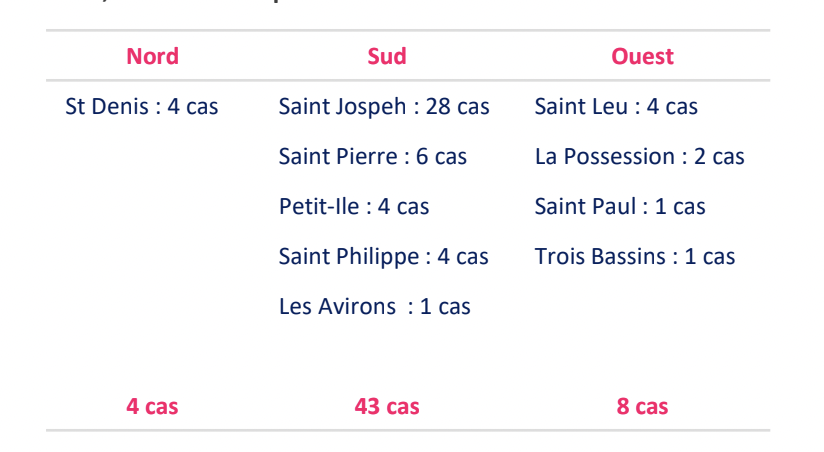Click the Nord total of 4 cas
The height and width of the screenshot is (452, 824).
(152, 406)
